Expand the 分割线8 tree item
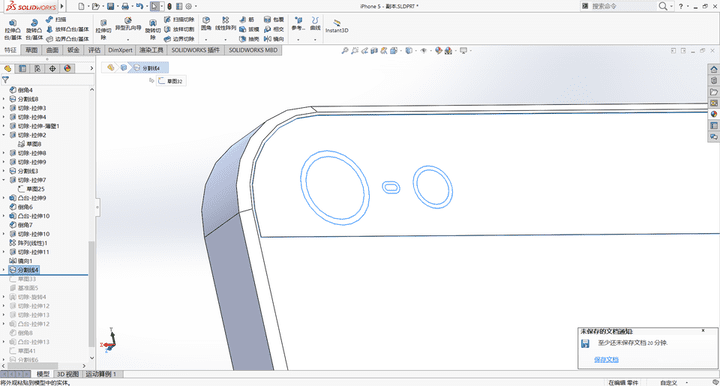Viewport: 720px width, 386px height. tap(4, 99)
